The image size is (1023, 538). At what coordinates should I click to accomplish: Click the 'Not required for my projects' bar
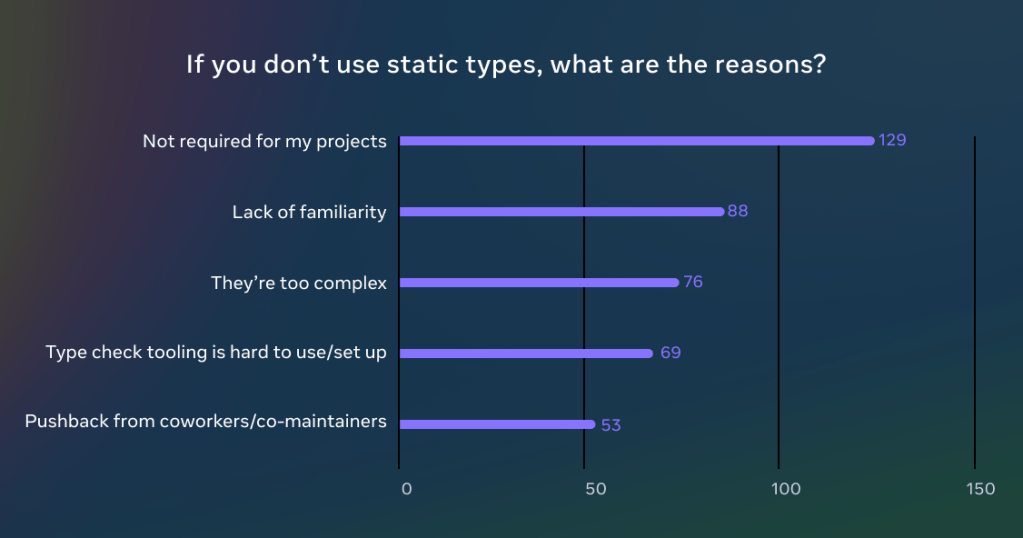point(636,141)
